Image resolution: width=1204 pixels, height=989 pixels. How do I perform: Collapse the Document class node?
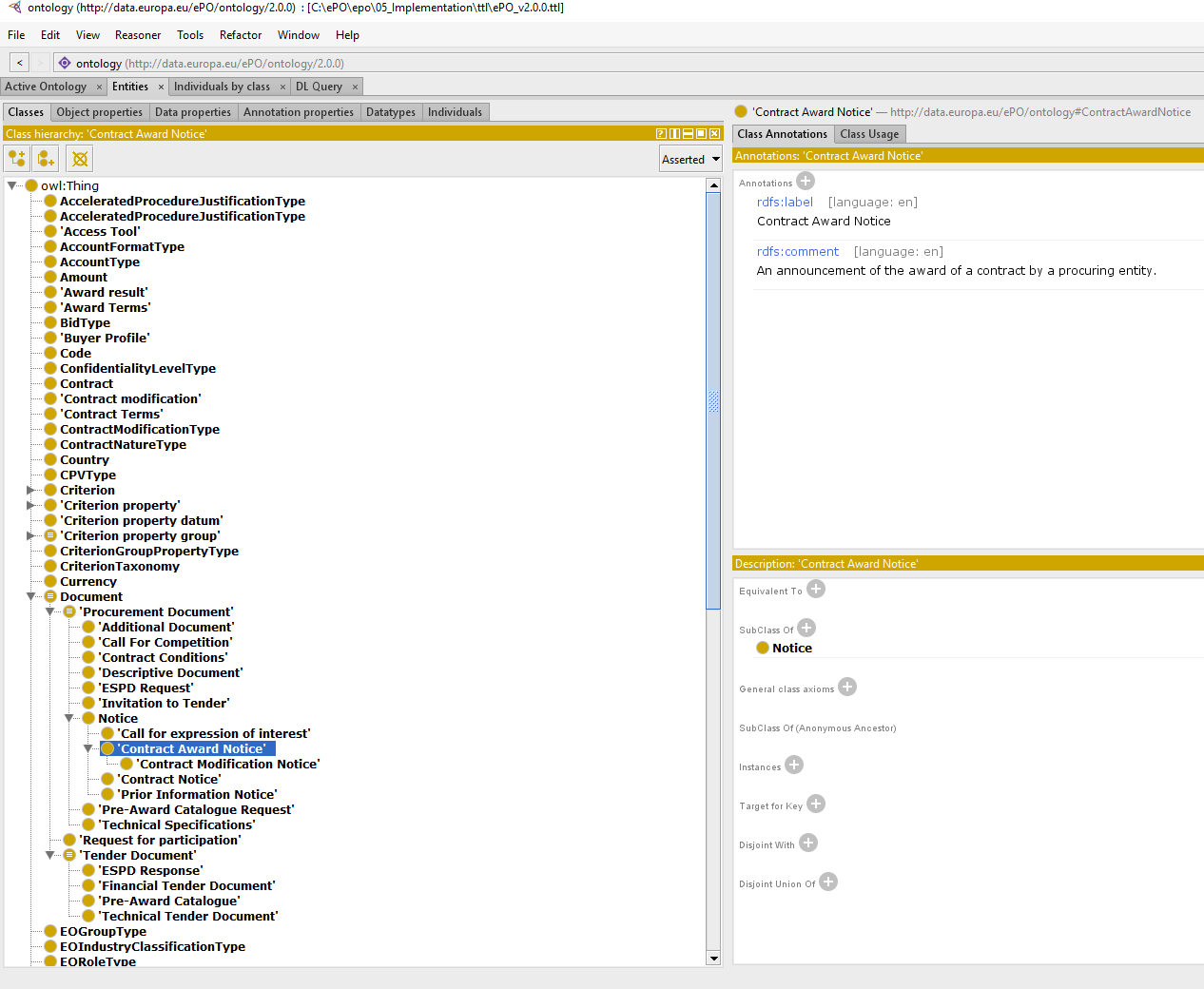30,597
